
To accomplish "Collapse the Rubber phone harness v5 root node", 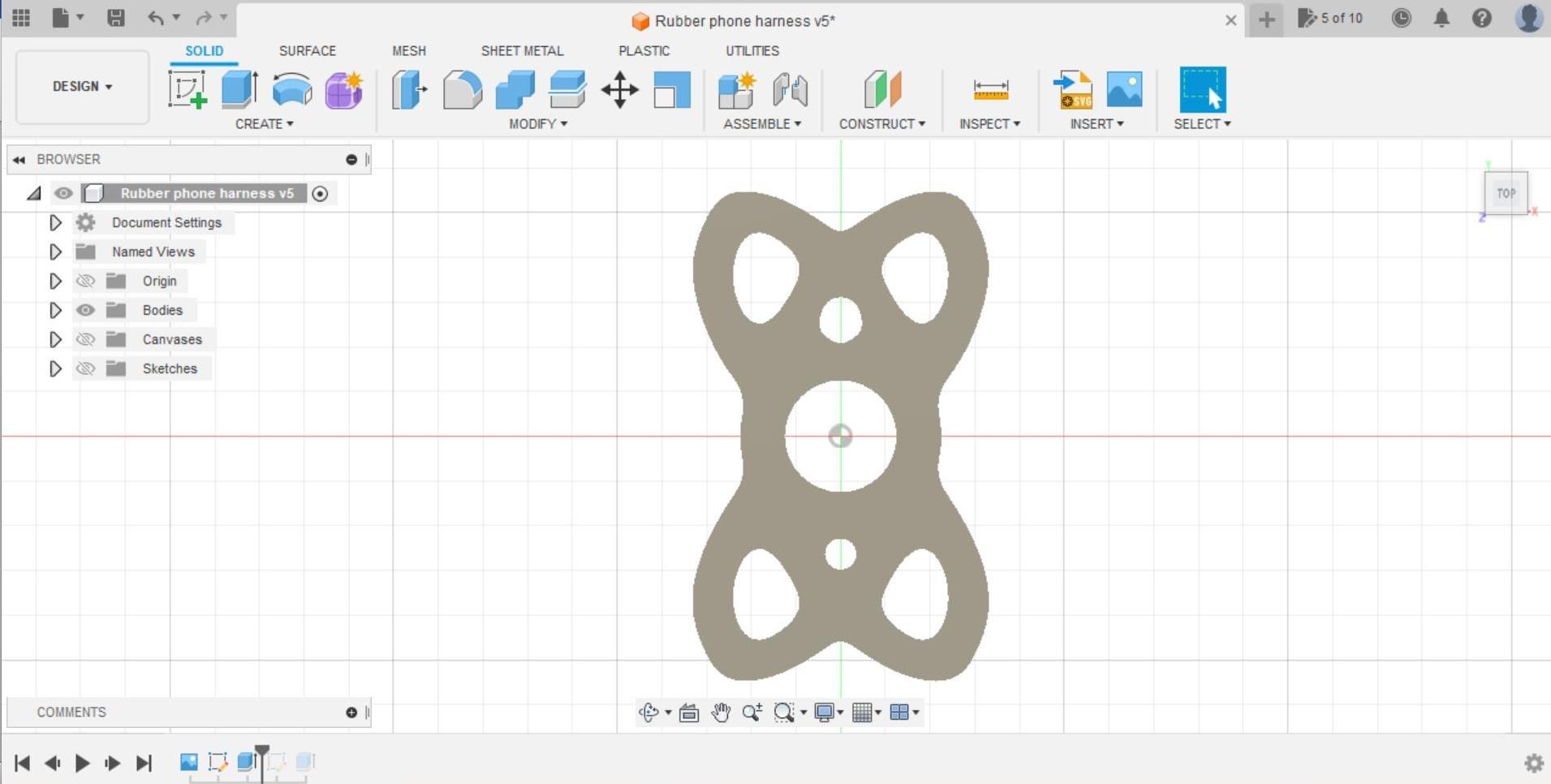I will point(34,193).
